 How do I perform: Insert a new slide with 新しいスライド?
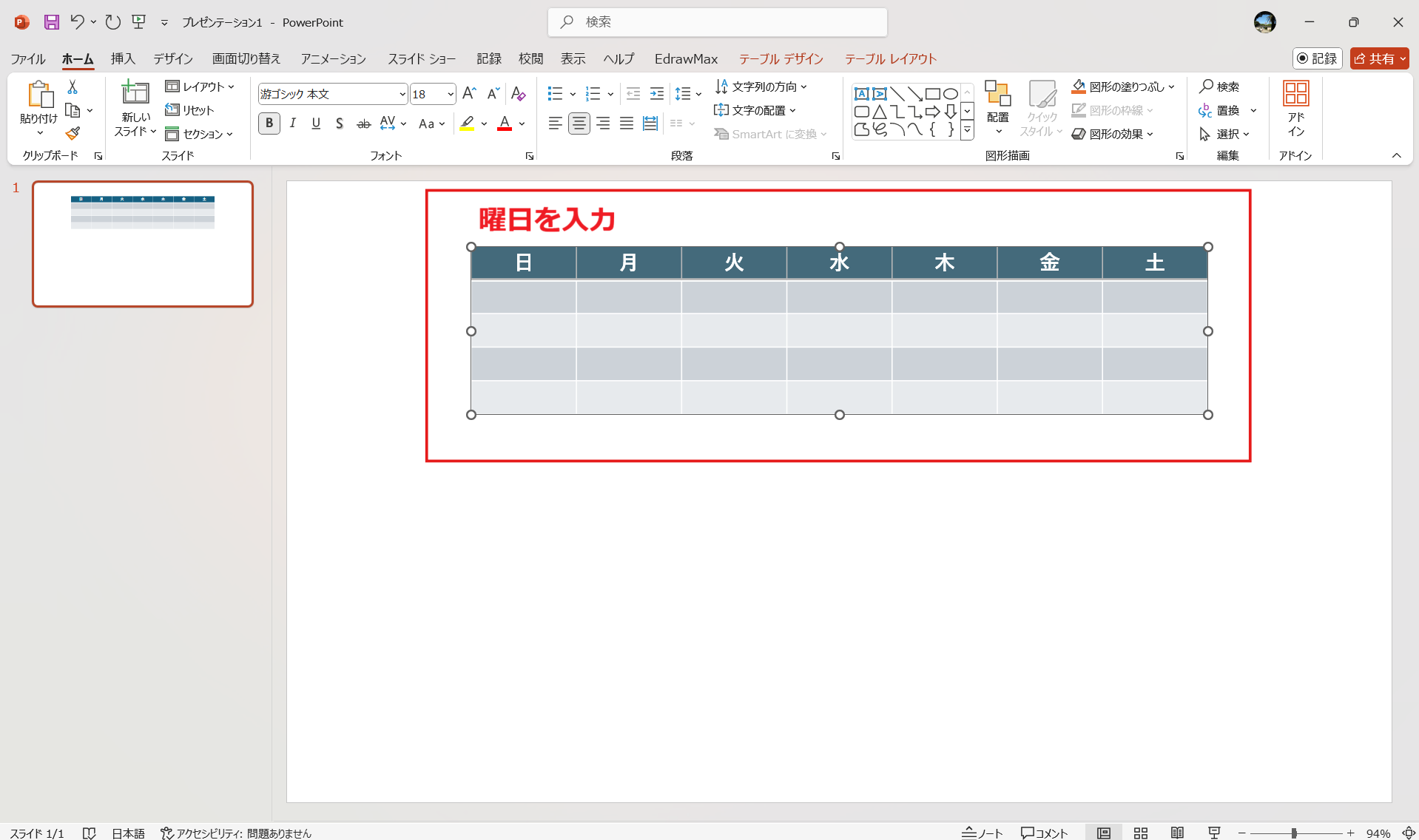[x=135, y=95]
